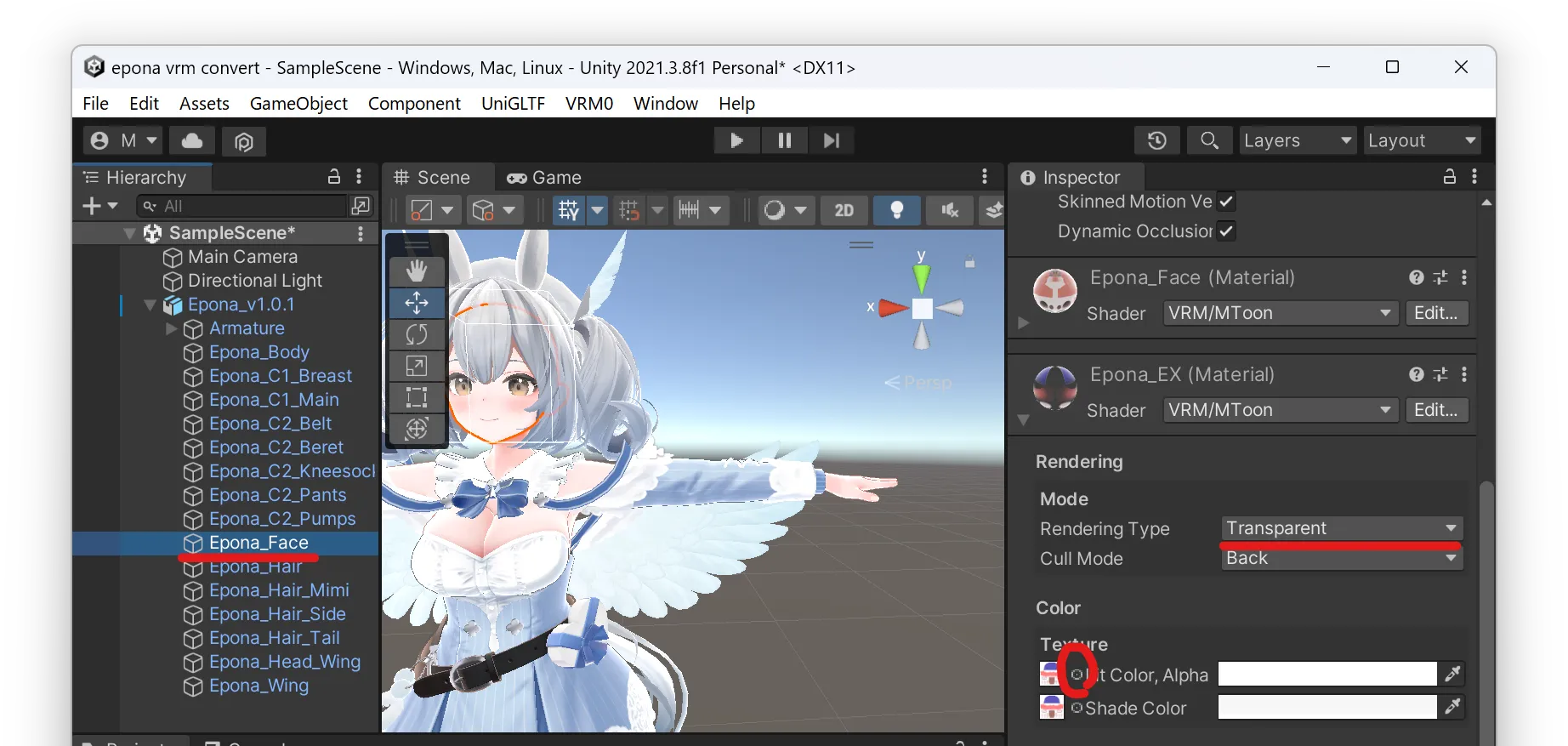Toggle Hierarchy panel lock
This screenshot has height=746, width=1568.
334,176
